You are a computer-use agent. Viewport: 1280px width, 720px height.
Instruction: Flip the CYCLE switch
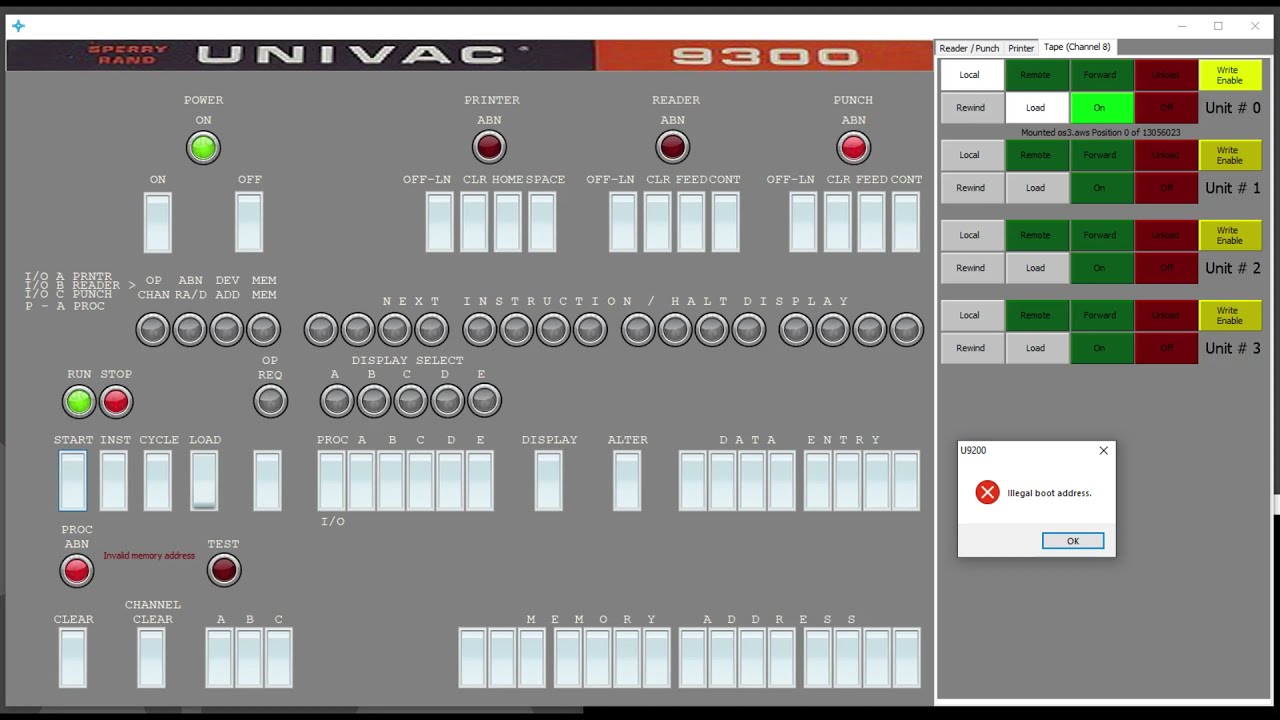(157, 481)
